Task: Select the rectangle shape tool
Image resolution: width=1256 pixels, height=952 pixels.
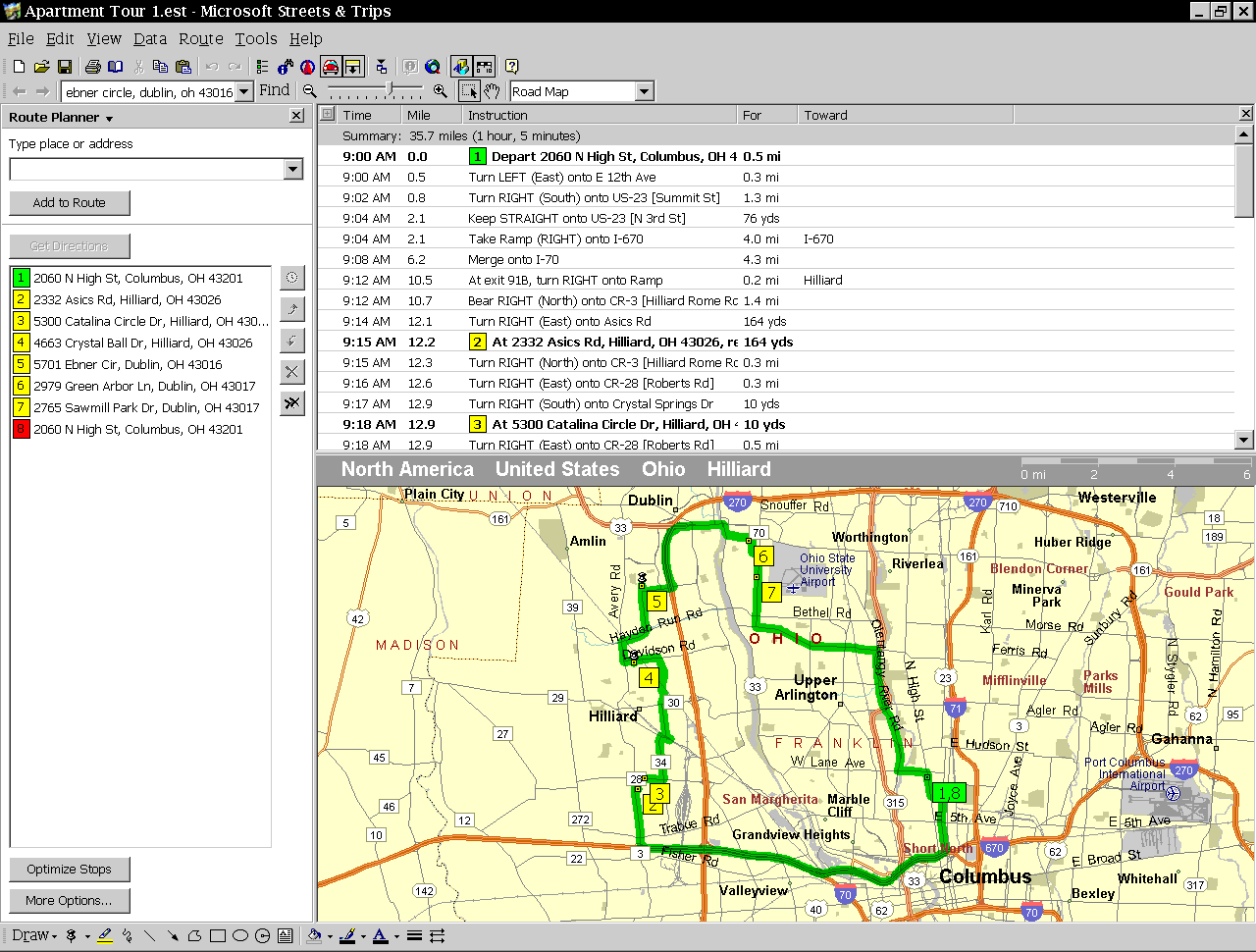Action: pos(218,936)
